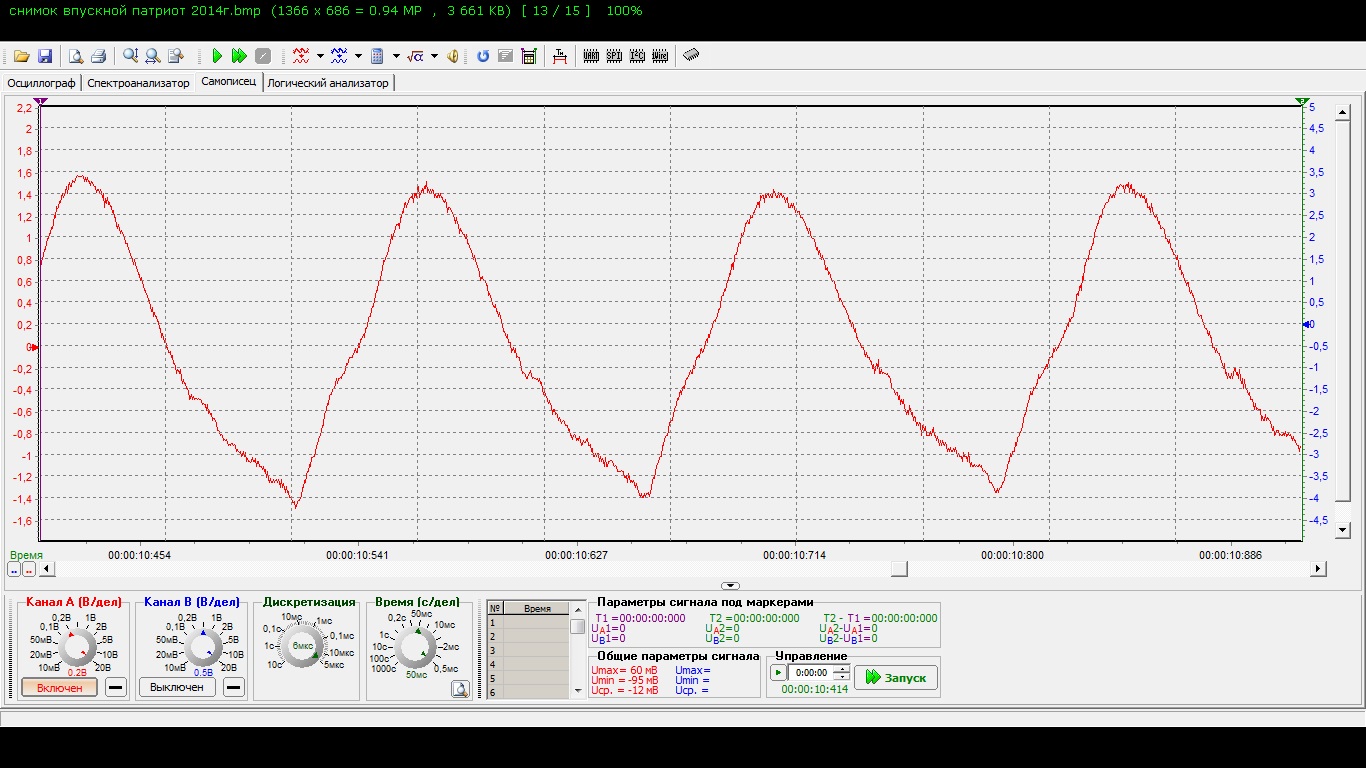The height and width of the screenshot is (768, 1366).
Task: Select the SPI decoder icon
Action: [x=614, y=56]
